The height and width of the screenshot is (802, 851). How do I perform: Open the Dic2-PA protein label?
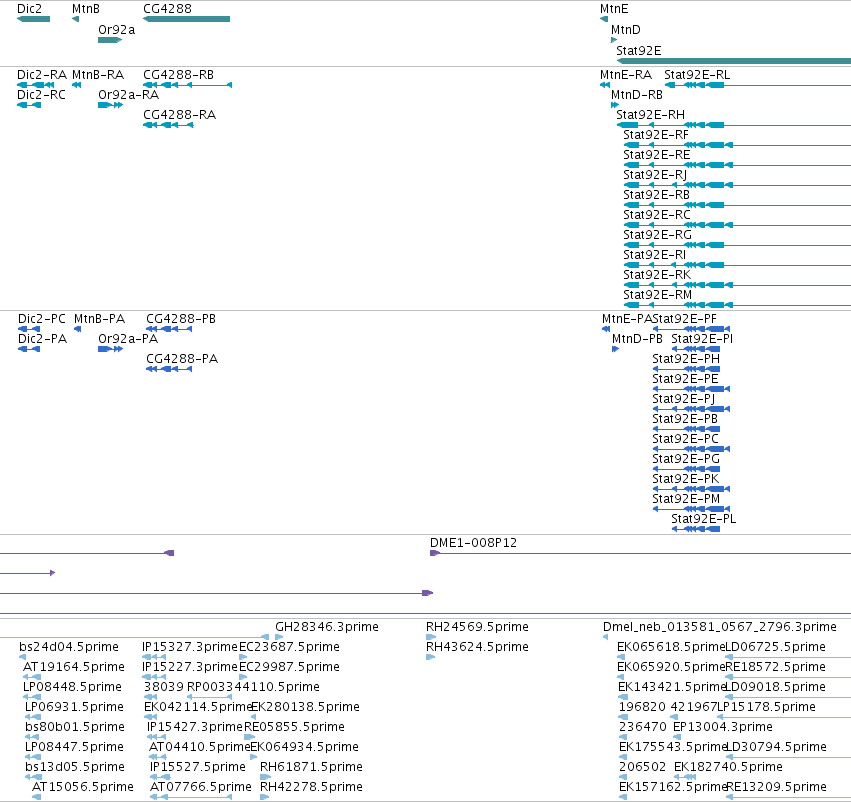click(x=42, y=339)
